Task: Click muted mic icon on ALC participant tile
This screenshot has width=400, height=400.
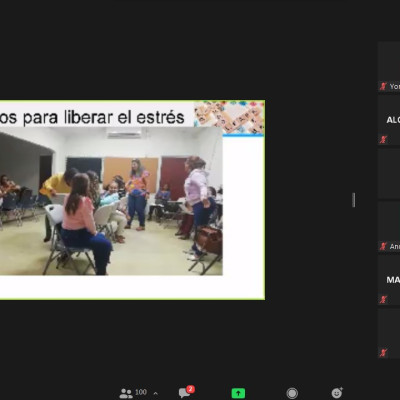Action: click(383, 139)
